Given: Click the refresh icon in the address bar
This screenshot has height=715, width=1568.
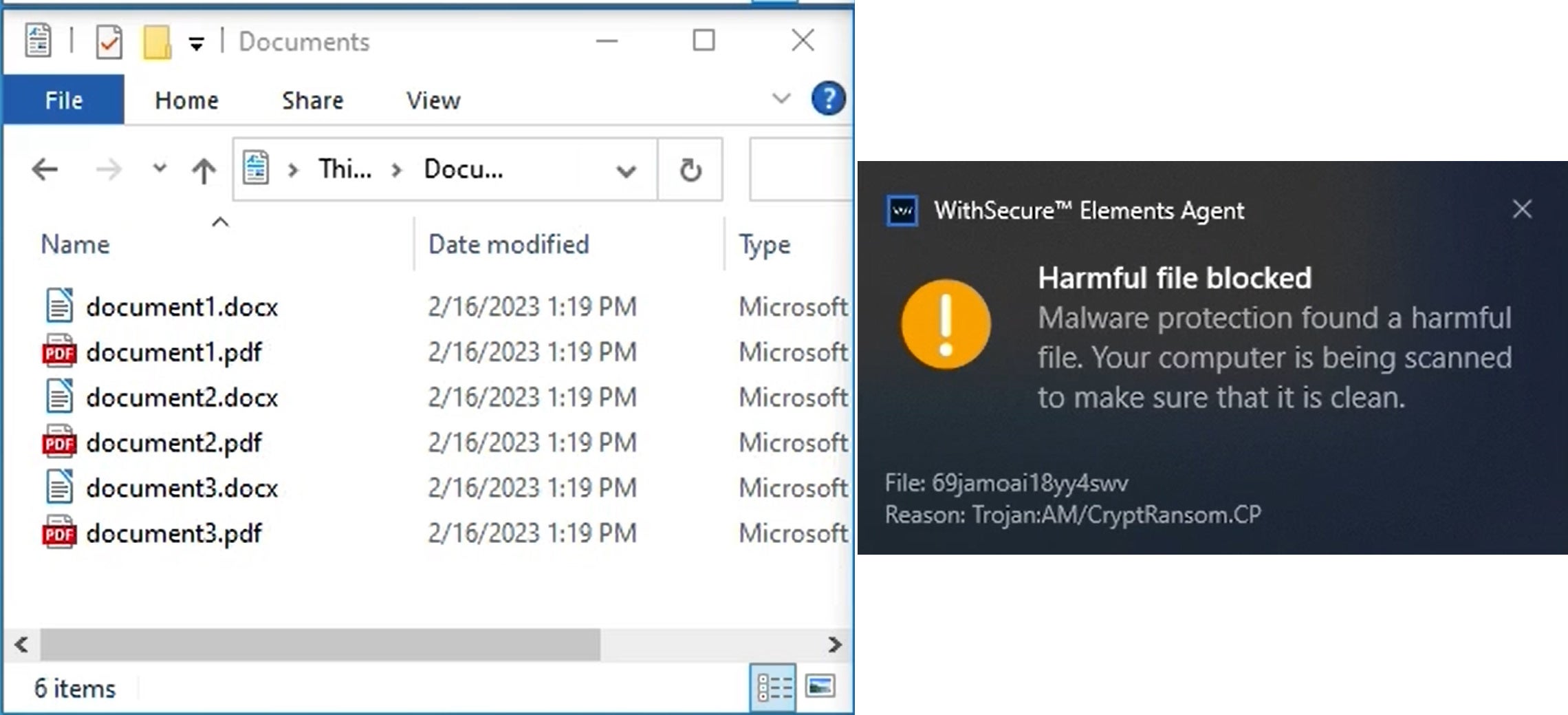Looking at the screenshot, I should [690, 171].
